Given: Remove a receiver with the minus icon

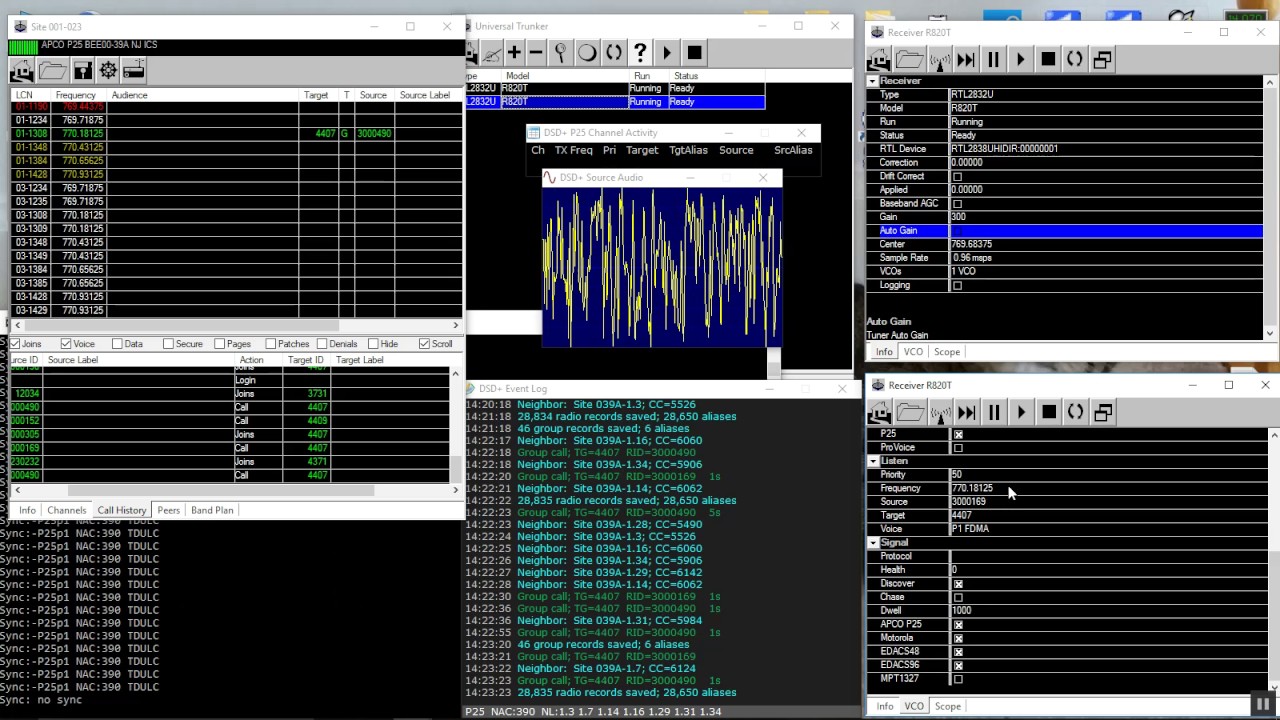Looking at the screenshot, I should 536,53.
